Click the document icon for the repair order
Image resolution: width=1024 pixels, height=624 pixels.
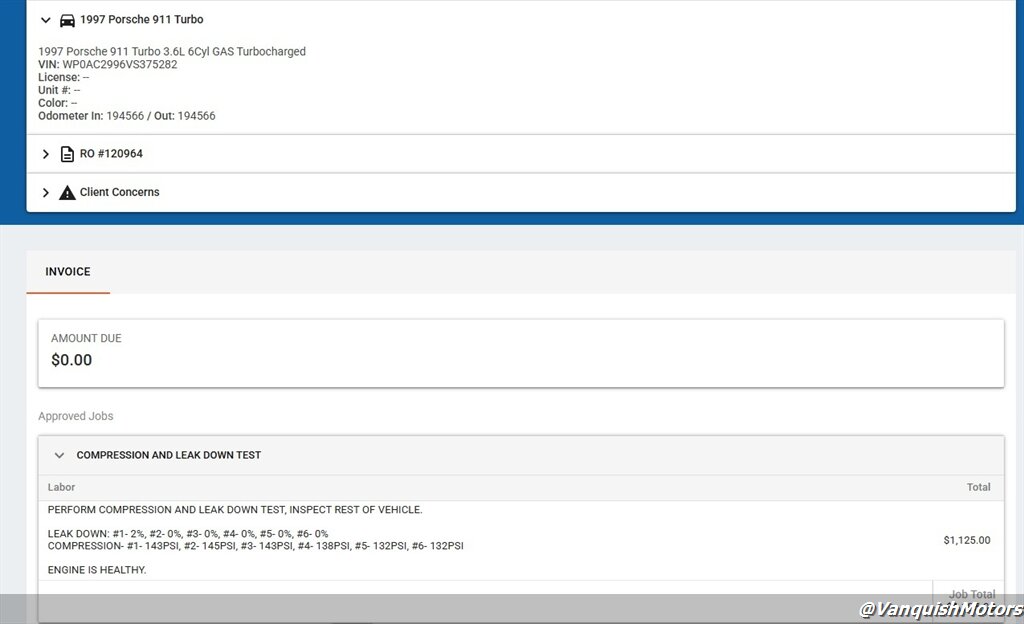tap(67, 154)
